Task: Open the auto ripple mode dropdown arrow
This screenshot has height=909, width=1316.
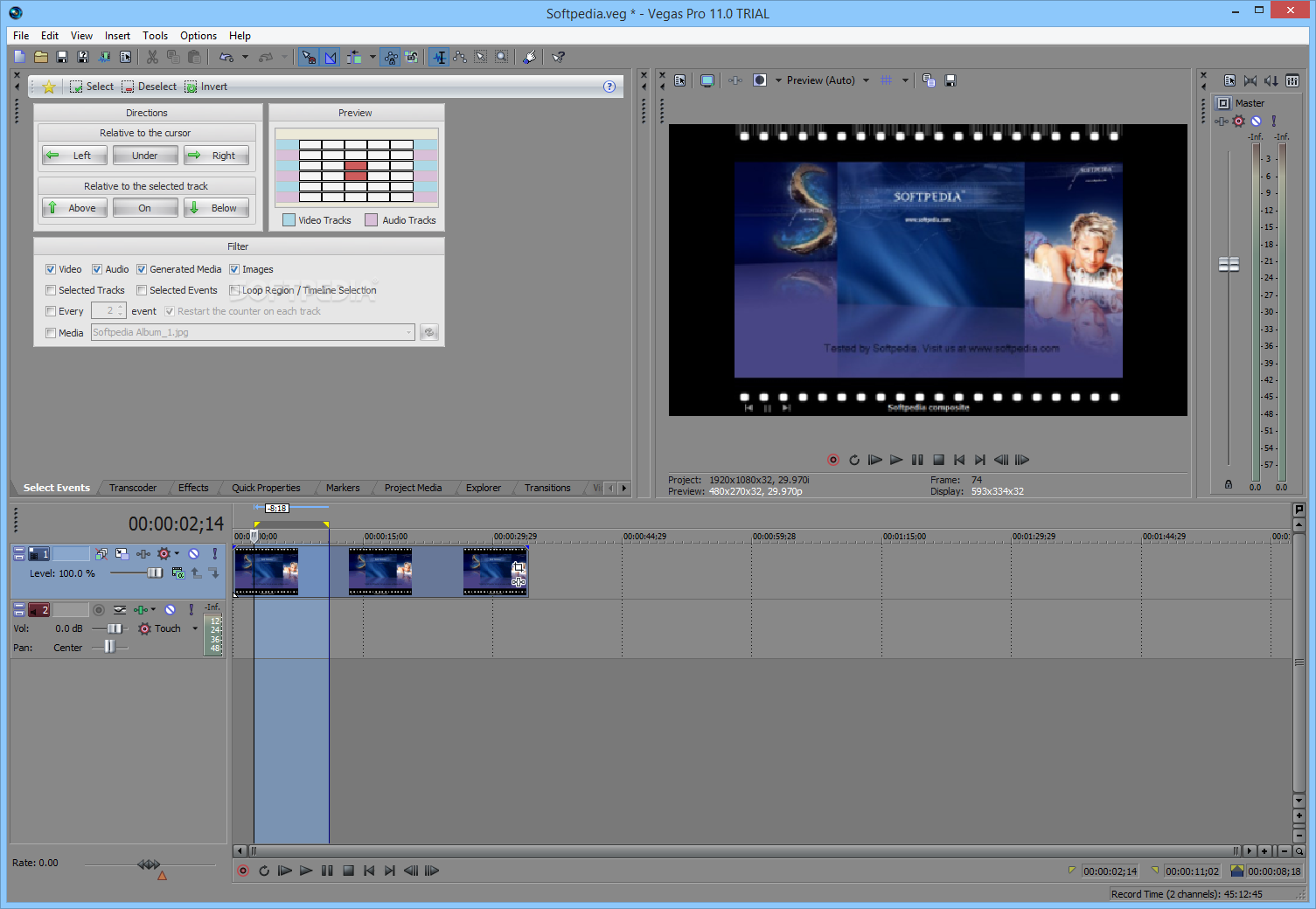Action: click(373, 57)
